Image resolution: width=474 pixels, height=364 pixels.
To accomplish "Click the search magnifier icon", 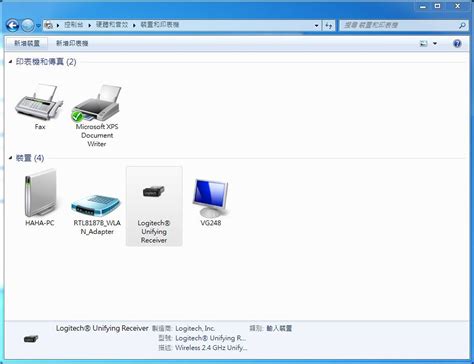I will pos(462,25).
